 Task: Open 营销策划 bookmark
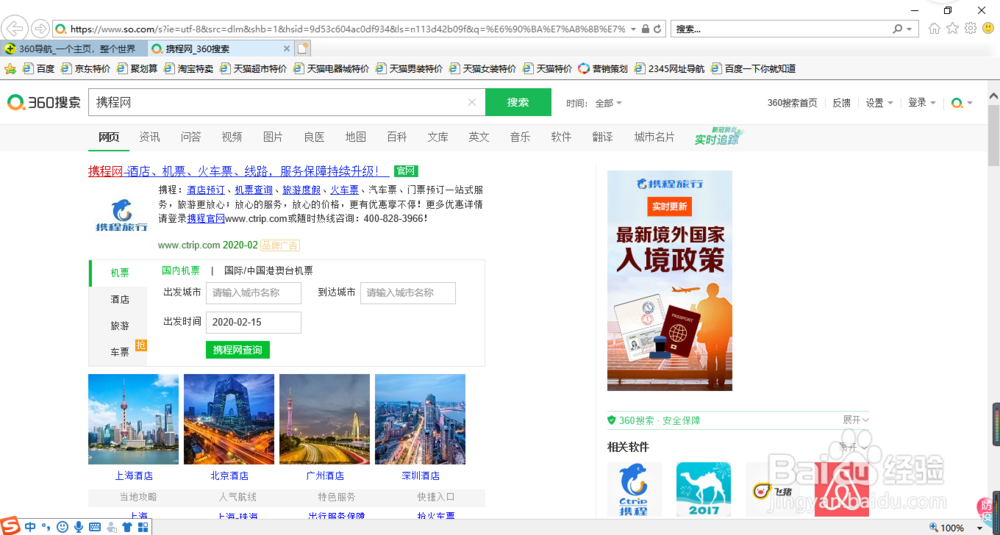tap(603, 69)
